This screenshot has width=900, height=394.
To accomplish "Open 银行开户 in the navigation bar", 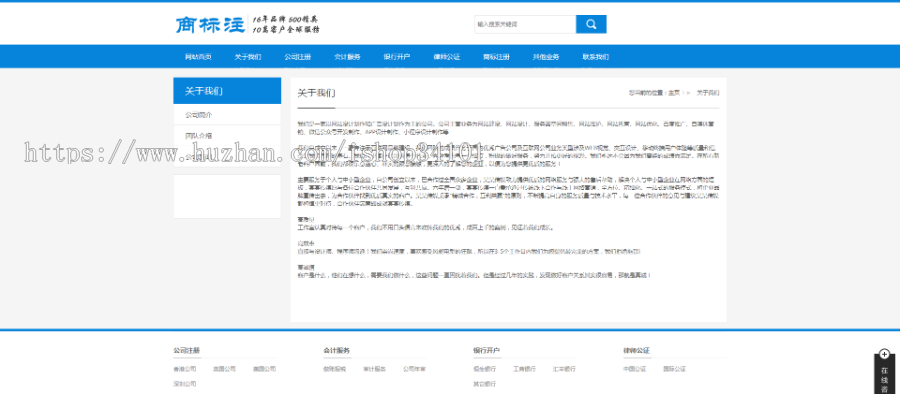I will click(x=397, y=57).
